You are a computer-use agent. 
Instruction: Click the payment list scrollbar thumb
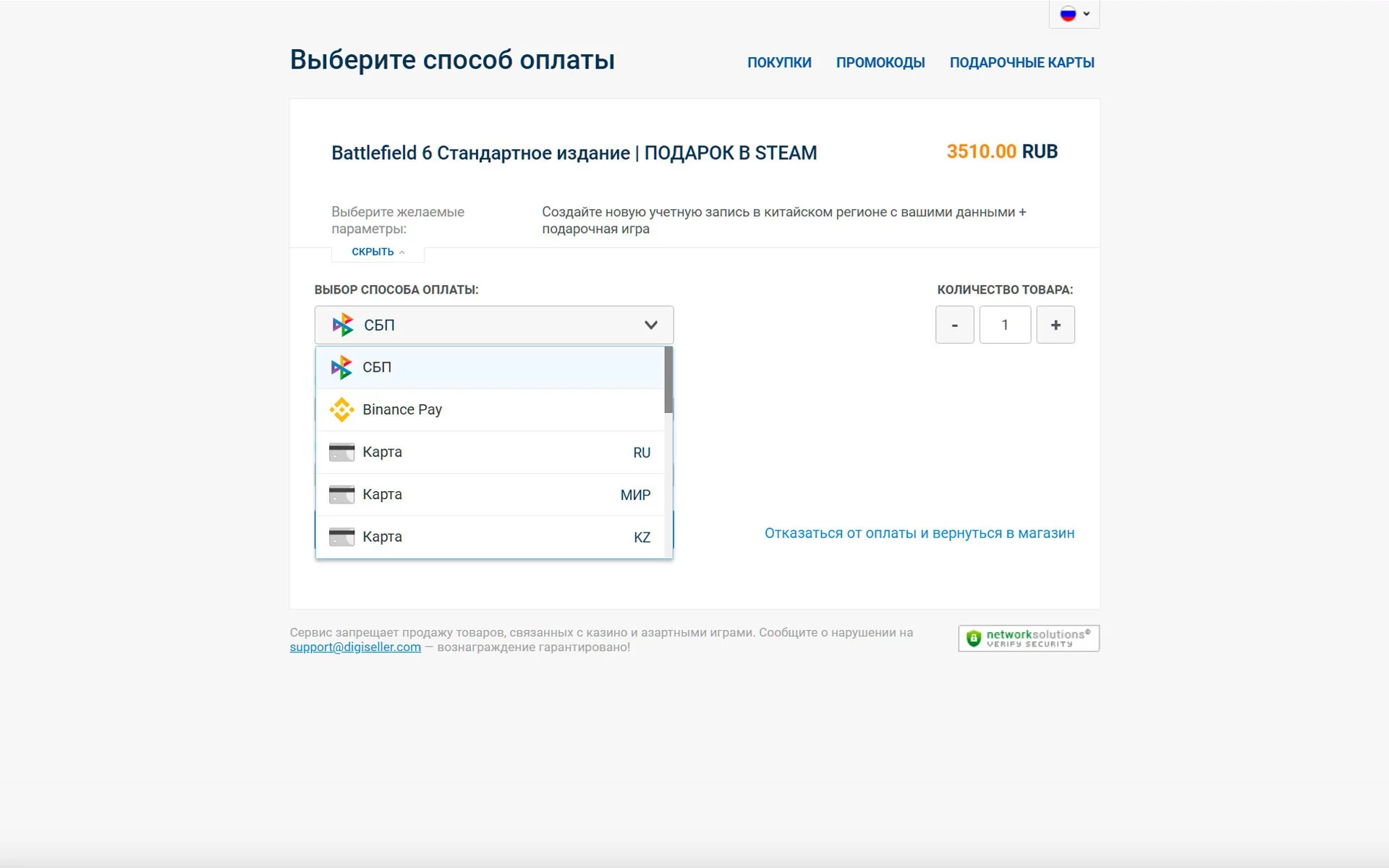[668, 380]
